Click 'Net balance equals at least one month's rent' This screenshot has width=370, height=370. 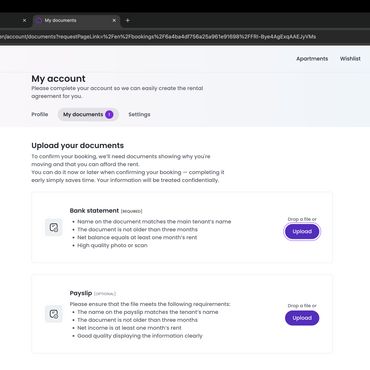click(x=137, y=237)
